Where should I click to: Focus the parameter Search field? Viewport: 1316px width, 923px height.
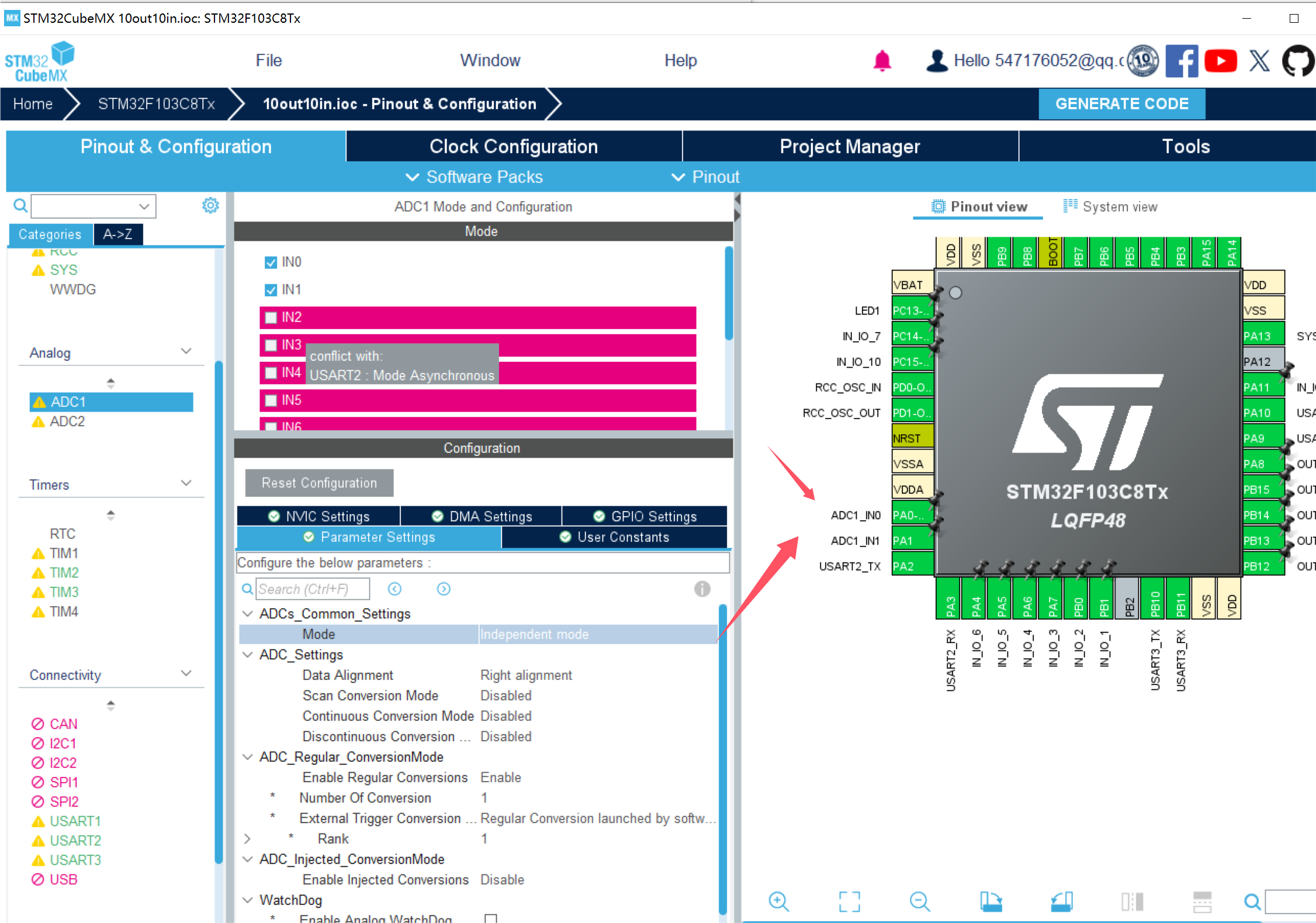click(313, 589)
